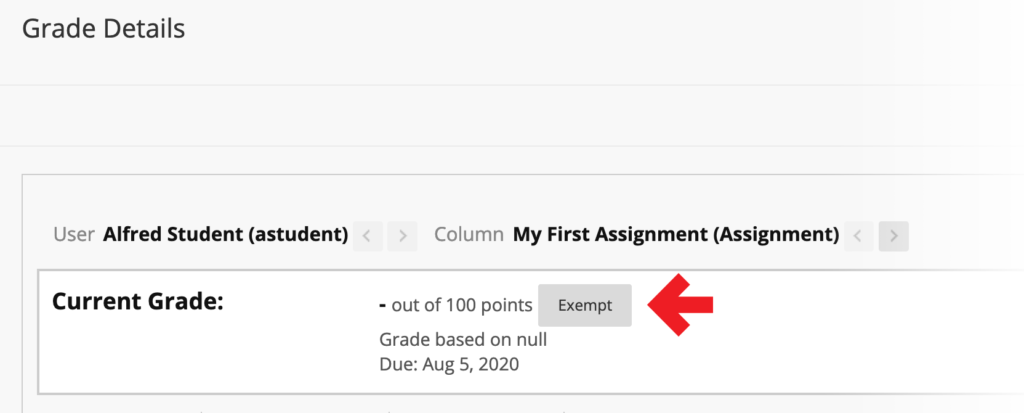Click the dash grade value

point(383,305)
